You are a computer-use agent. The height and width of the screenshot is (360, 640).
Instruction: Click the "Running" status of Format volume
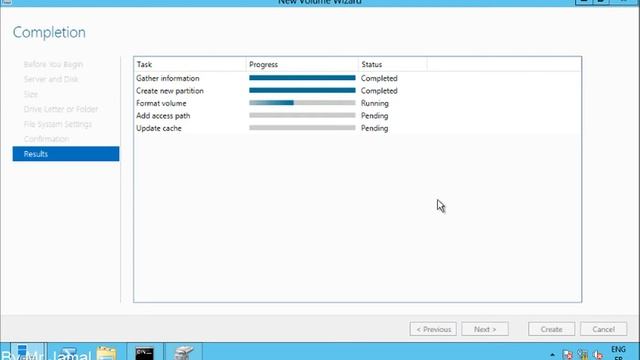(x=374, y=103)
